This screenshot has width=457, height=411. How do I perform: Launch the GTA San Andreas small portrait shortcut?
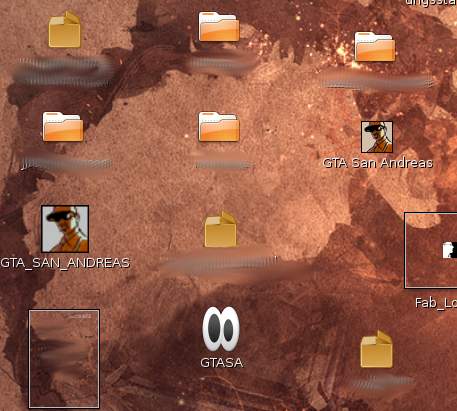click(377, 137)
